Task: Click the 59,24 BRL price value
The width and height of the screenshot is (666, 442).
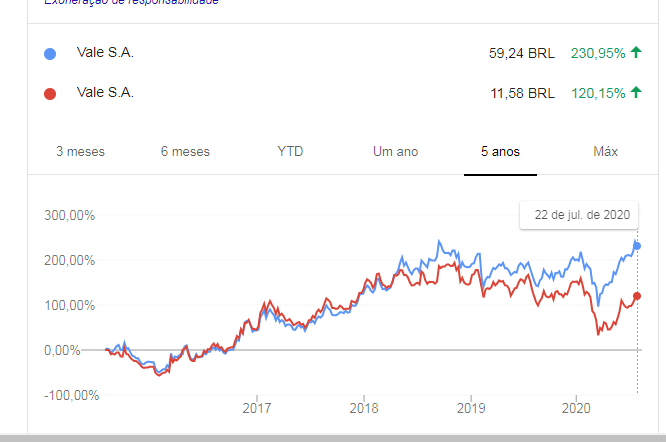Action: pyautogui.click(x=522, y=53)
